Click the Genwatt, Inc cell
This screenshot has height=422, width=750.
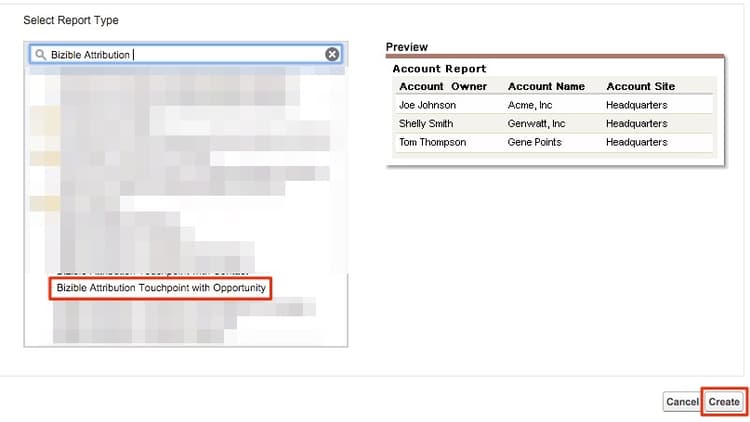[x=536, y=123]
